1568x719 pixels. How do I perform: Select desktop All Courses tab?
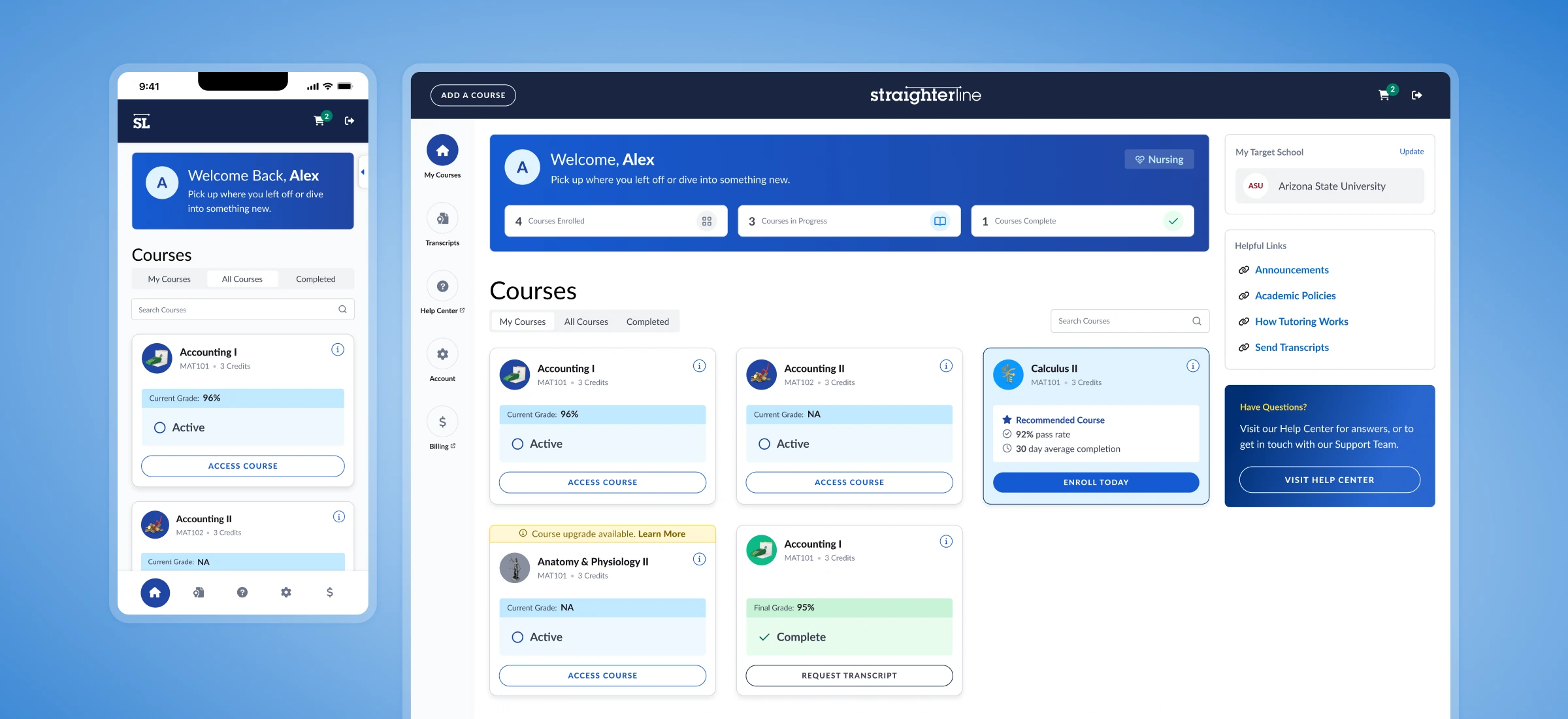(586, 322)
